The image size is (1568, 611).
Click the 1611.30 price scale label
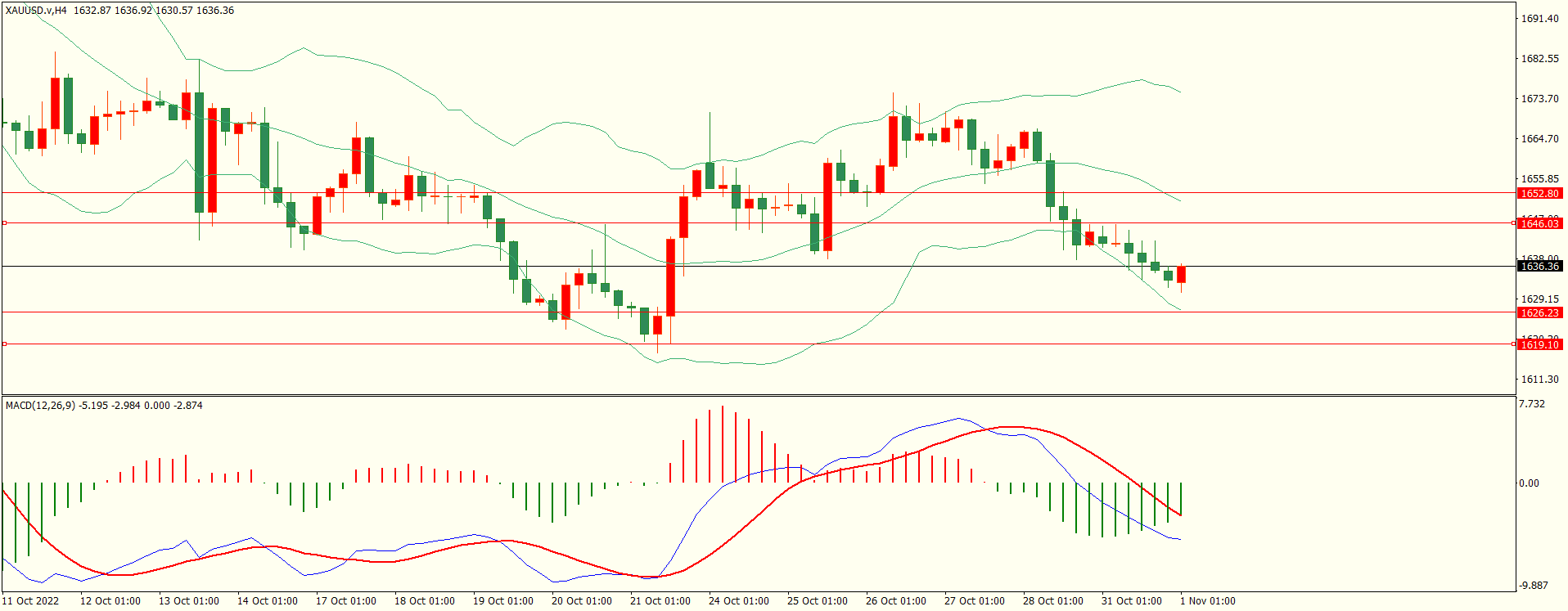pos(1539,380)
